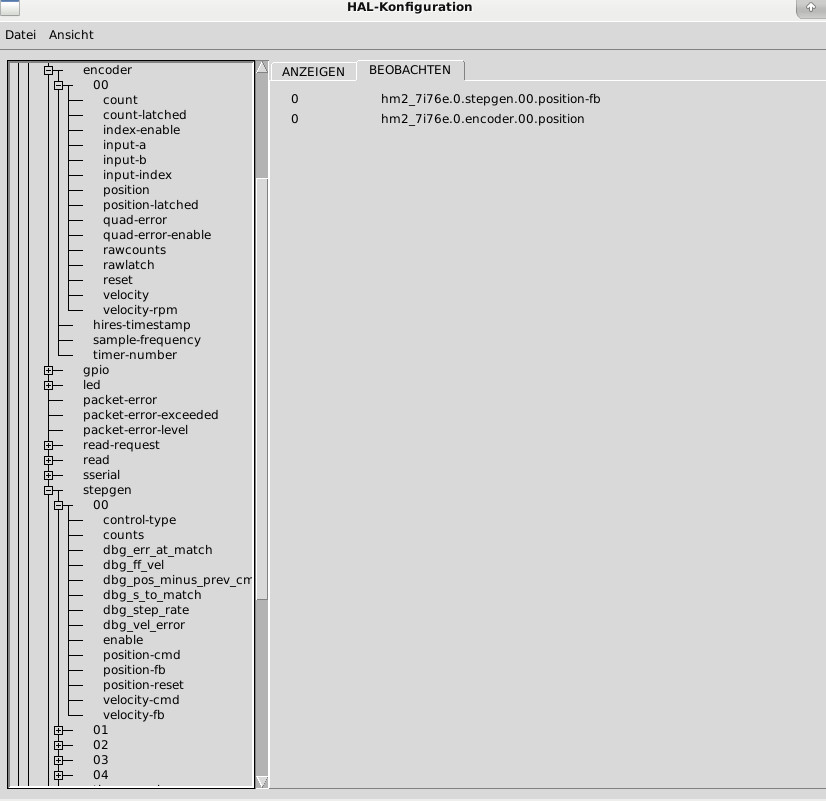The width and height of the screenshot is (826, 801).
Task: Expand the gpio tree node
Action: pyautogui.click(x=48, y=370)
